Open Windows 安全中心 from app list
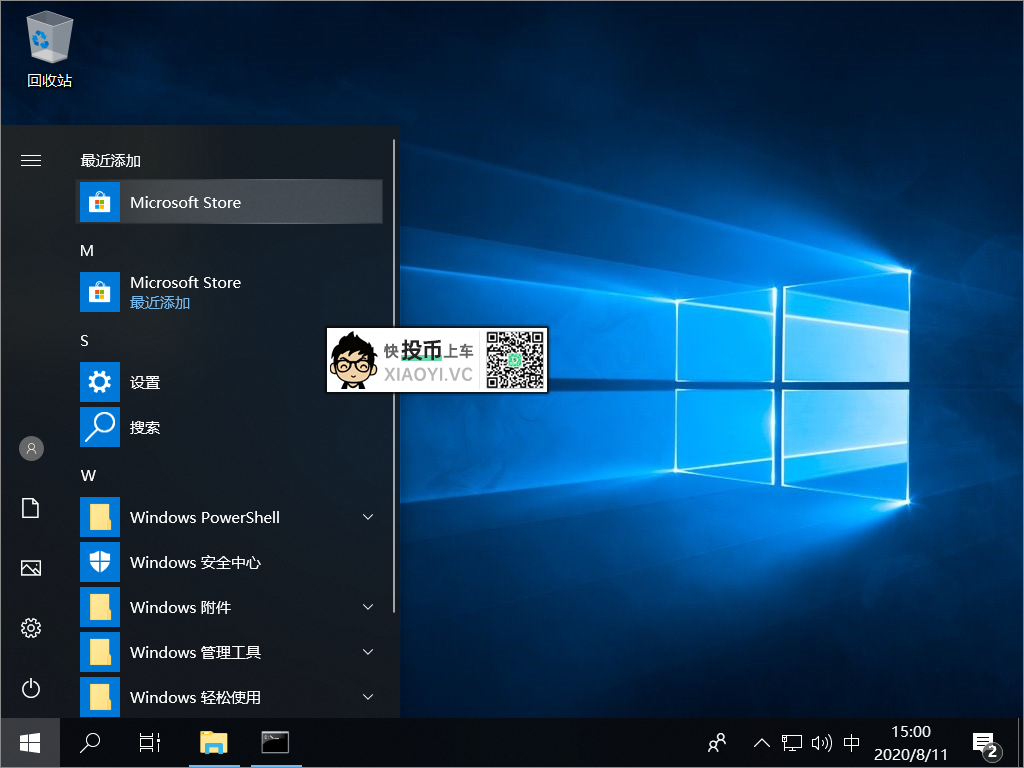This screenshot has width=1024, height=768. pos(195,562)
